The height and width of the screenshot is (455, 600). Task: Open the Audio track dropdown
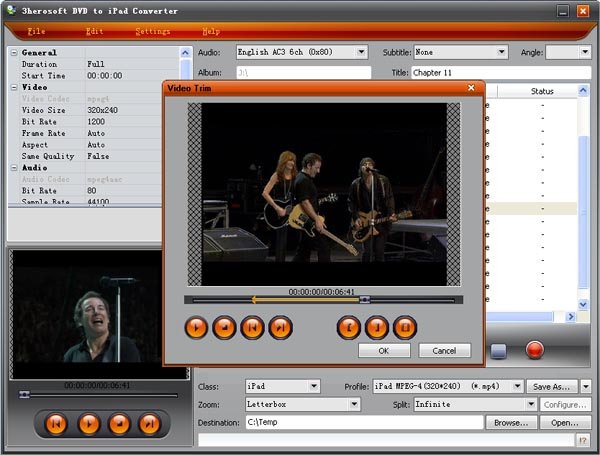(x=361, y=52)
